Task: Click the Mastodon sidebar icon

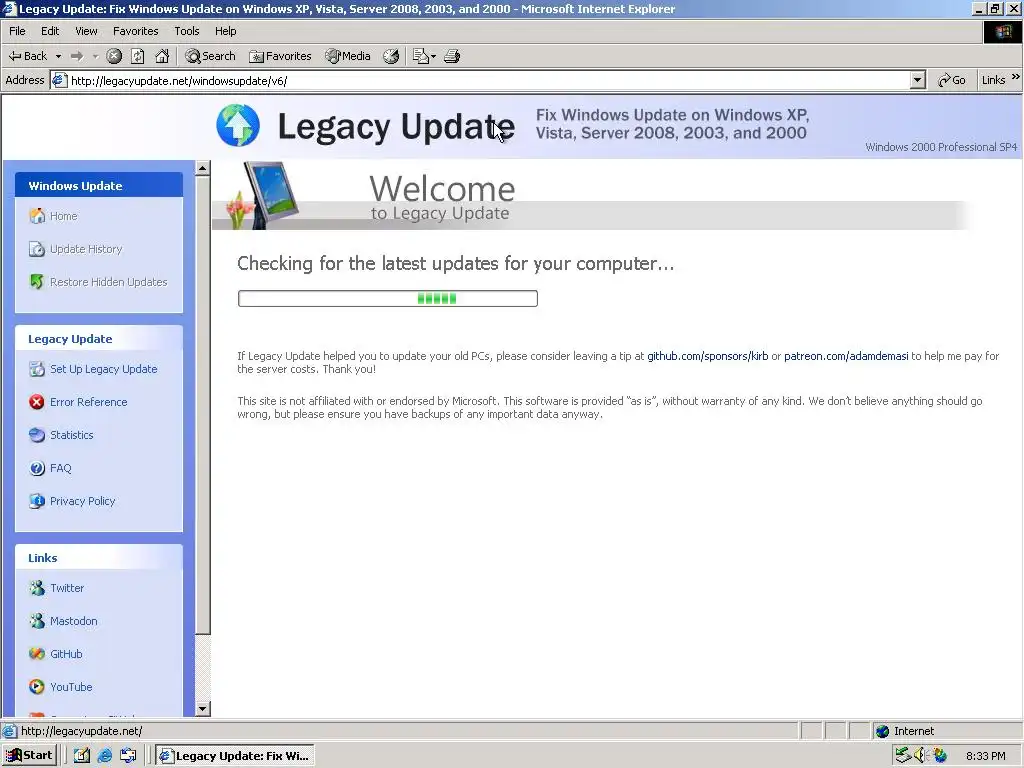Action: [37, 620]
